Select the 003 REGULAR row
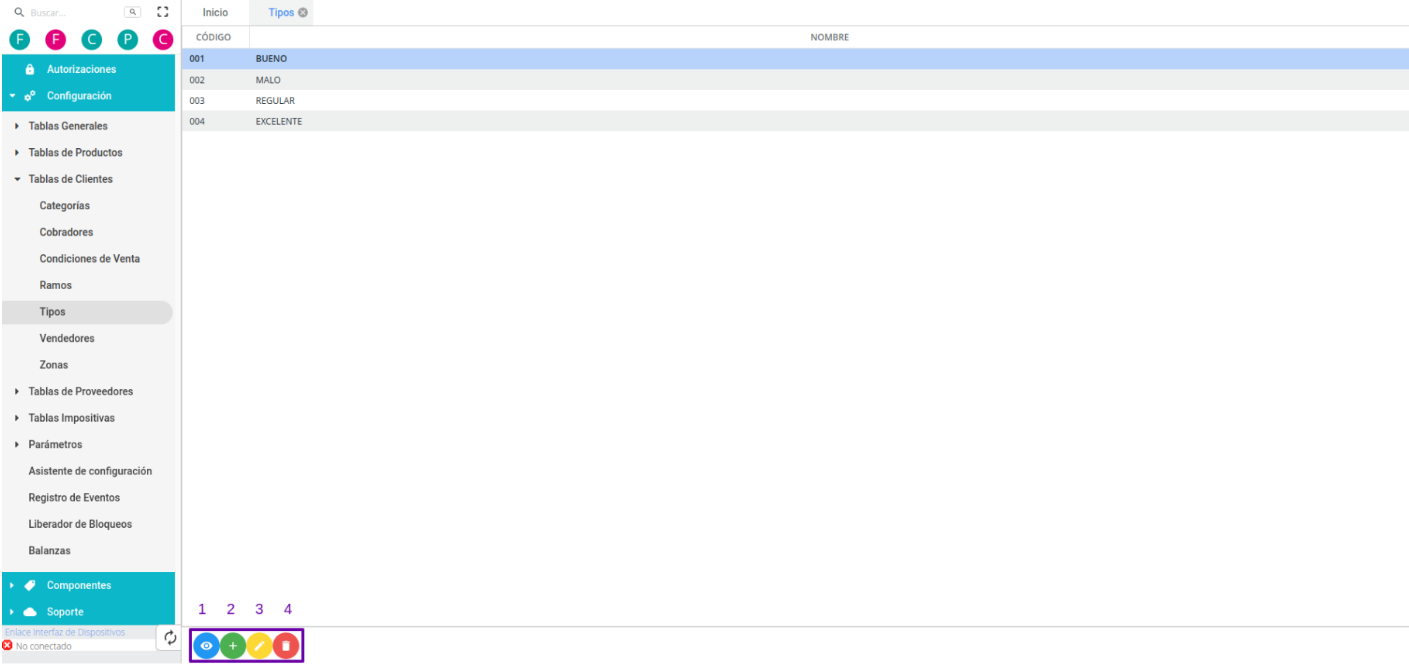This screenshot has height=669, width=1409. coord(795,101)
